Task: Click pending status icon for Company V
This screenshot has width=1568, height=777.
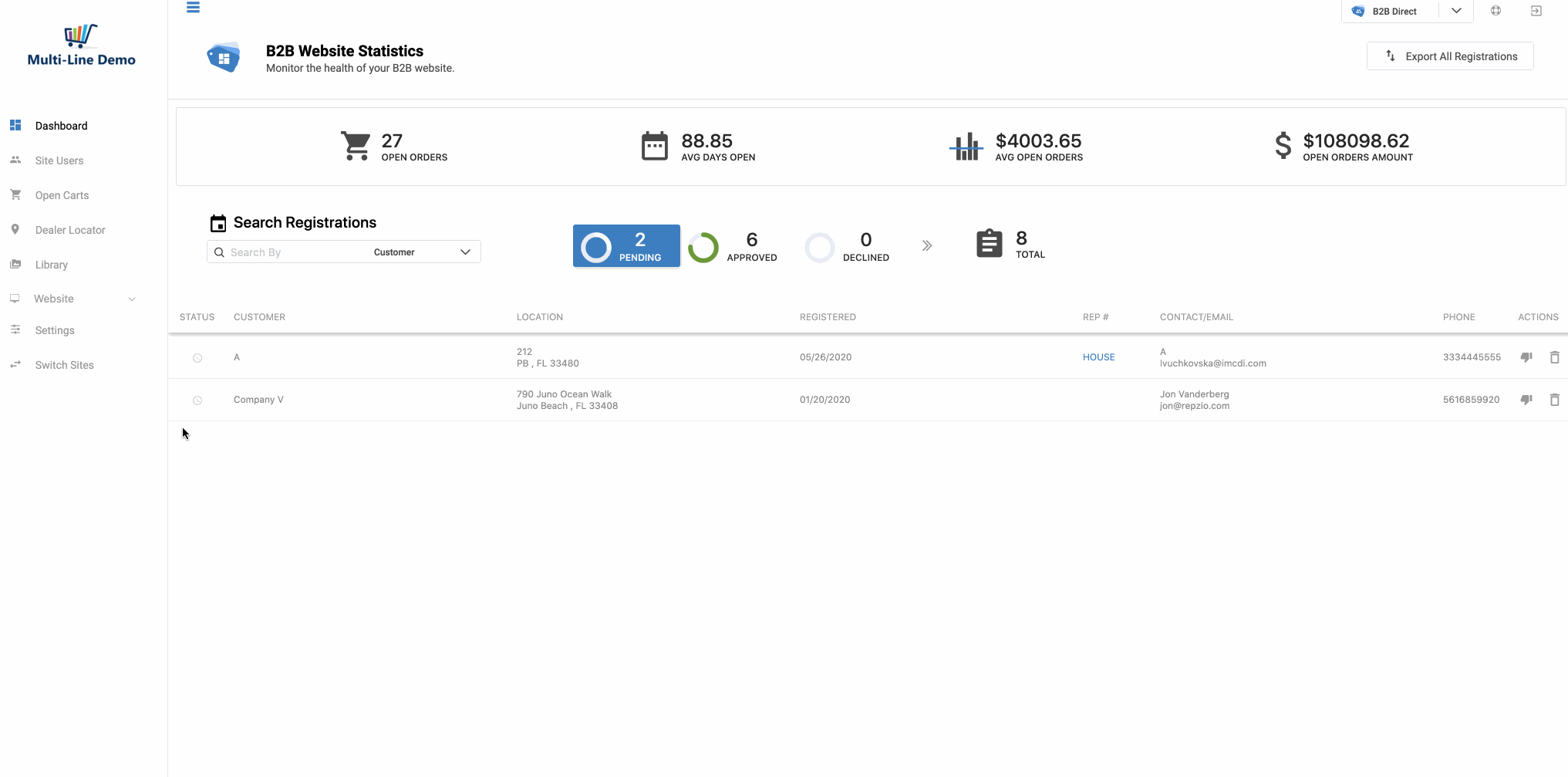Action: pyautogui.click(x=197, y=400)
